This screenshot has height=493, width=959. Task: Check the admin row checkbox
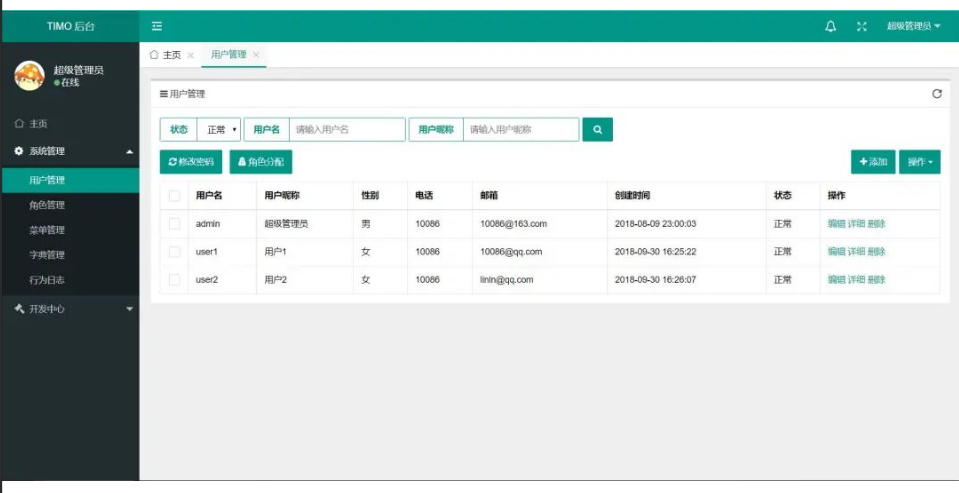174,224
